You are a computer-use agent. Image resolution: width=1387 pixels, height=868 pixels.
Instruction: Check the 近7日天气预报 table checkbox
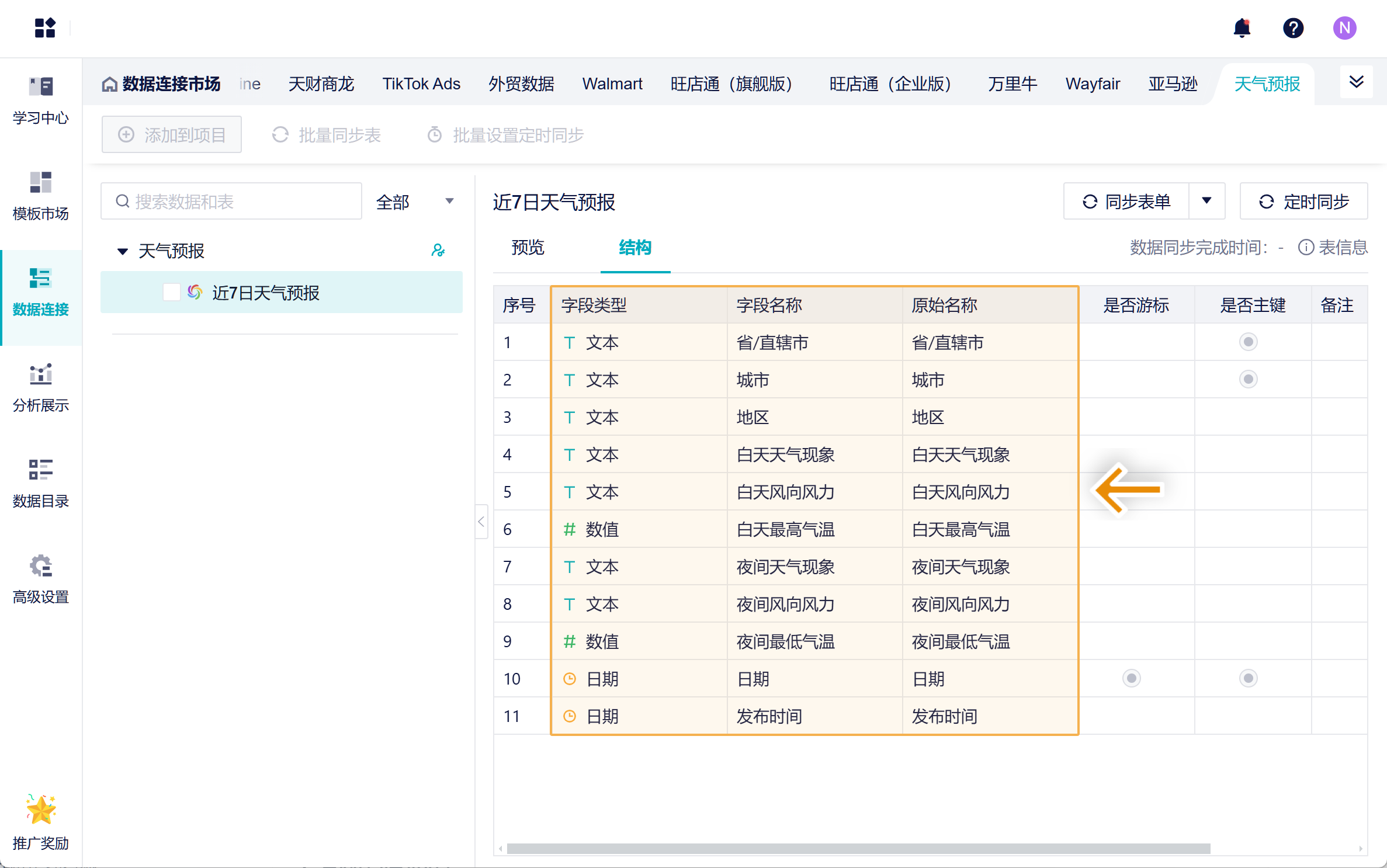point(171,292)
